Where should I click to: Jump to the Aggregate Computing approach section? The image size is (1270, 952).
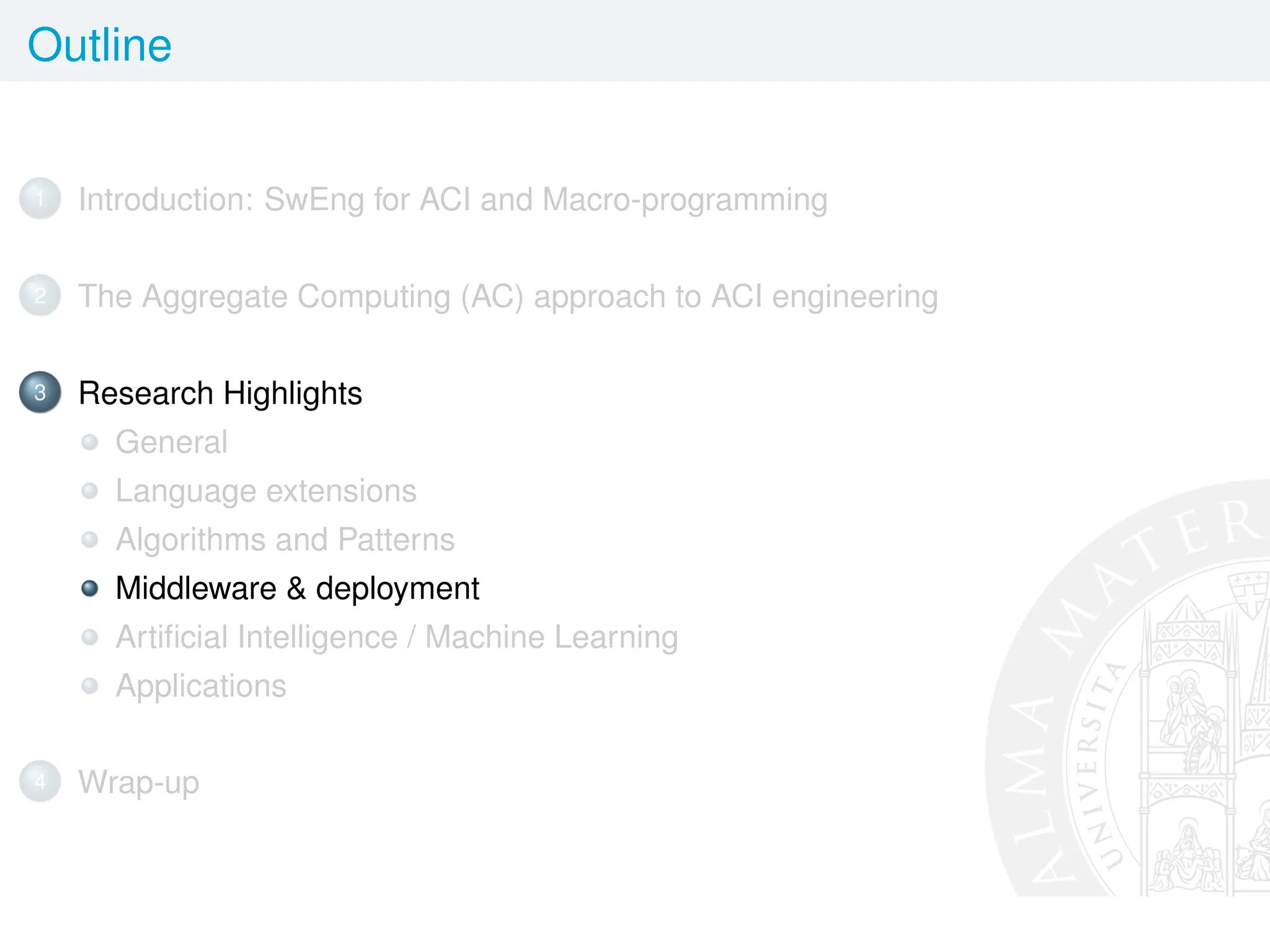point(508,296)
